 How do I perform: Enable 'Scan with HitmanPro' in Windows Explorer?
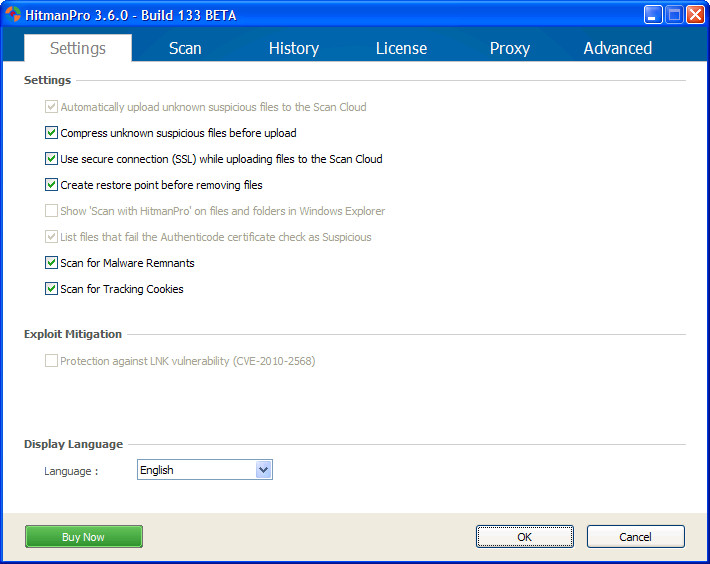pos(51,211)
